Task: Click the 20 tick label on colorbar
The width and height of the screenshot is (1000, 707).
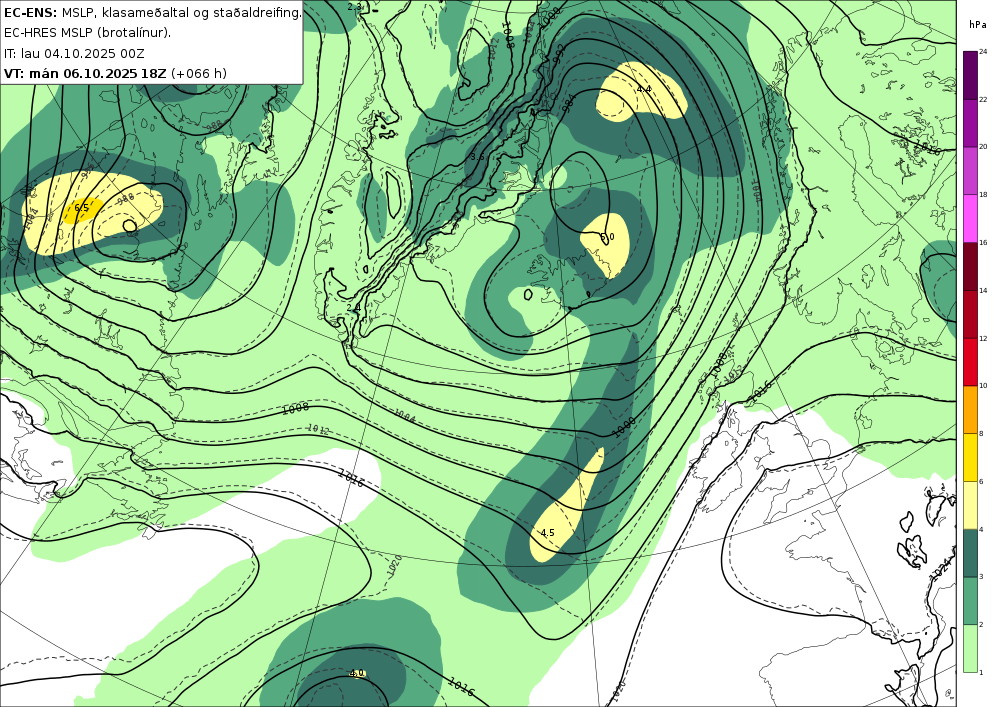Action: tap(983, 147)
